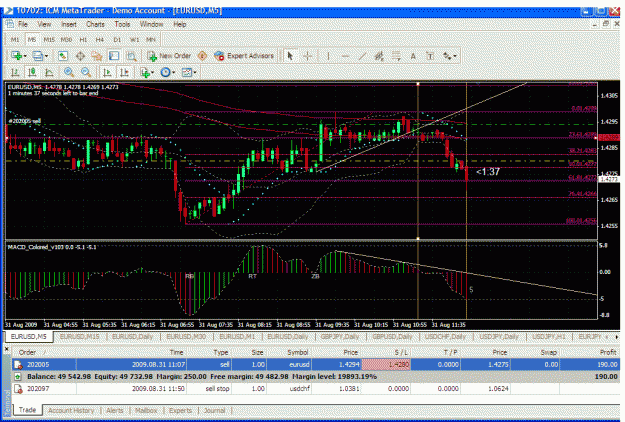Toggle the Market Watch window icon
625x422 pixels.
pyautogui.click(x=63, y=56)
